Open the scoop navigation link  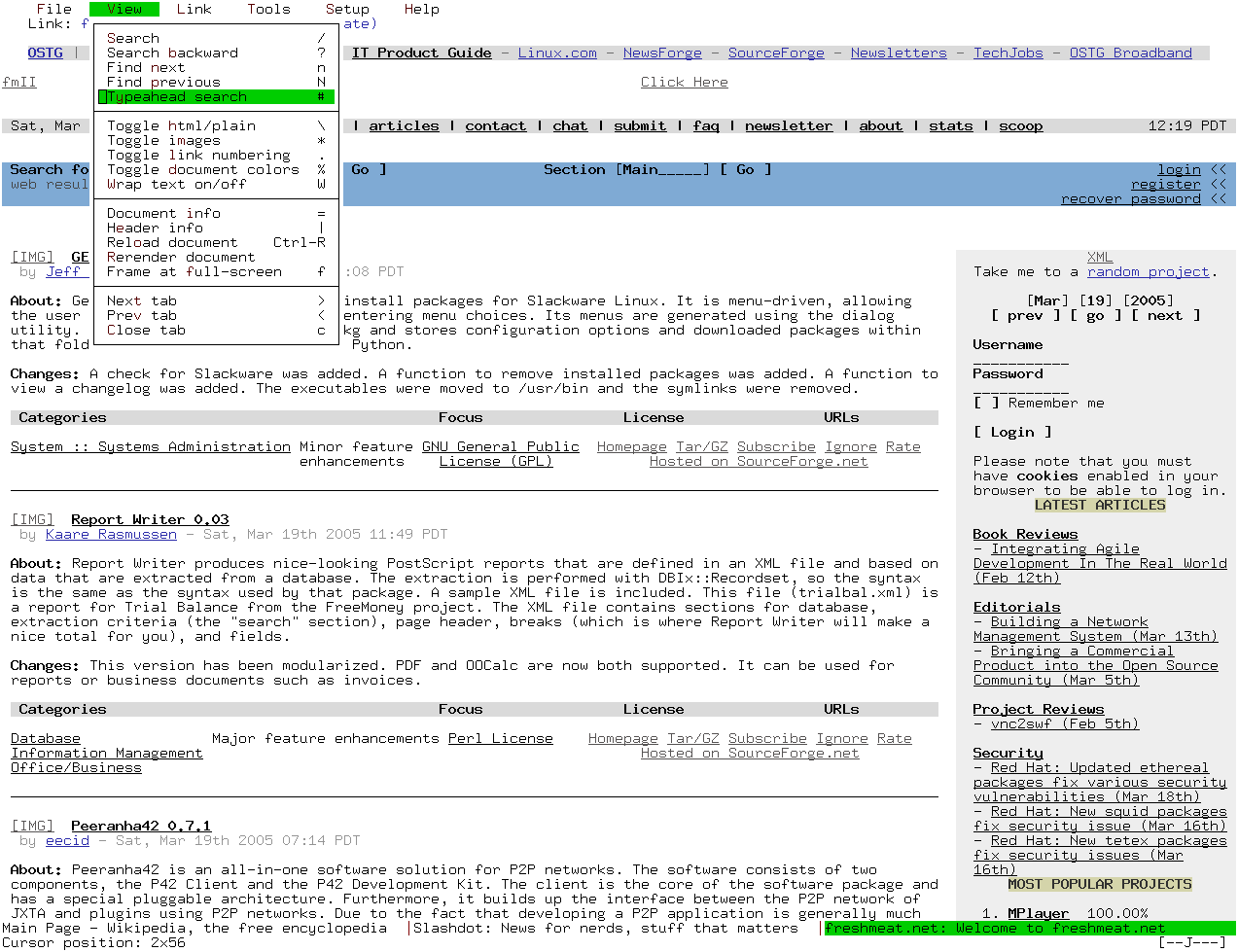pos(1021,126)
